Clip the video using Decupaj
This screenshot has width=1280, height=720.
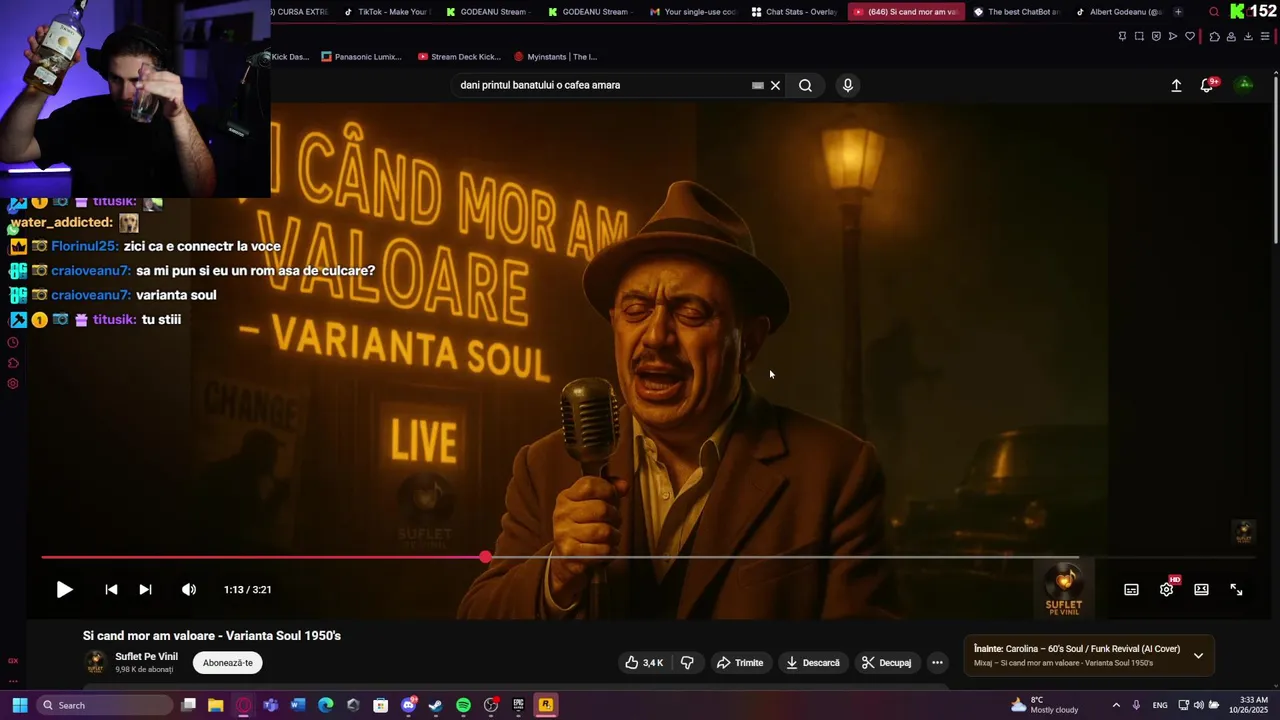[x=886, y=663]
